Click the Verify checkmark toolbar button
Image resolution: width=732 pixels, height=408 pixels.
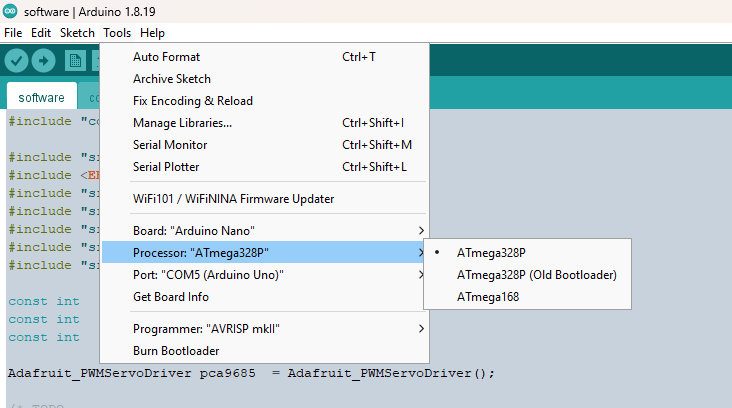(x=16, y=61)
